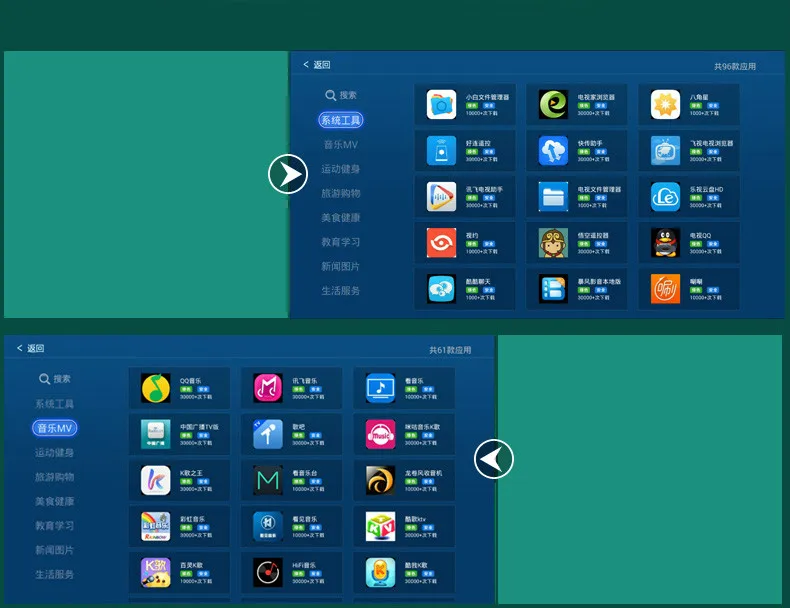Select 系统工具 in the top panel sidebar
The height and width of the screenshot is (608, 790).
pyautogui.click(x=341, y=120)
